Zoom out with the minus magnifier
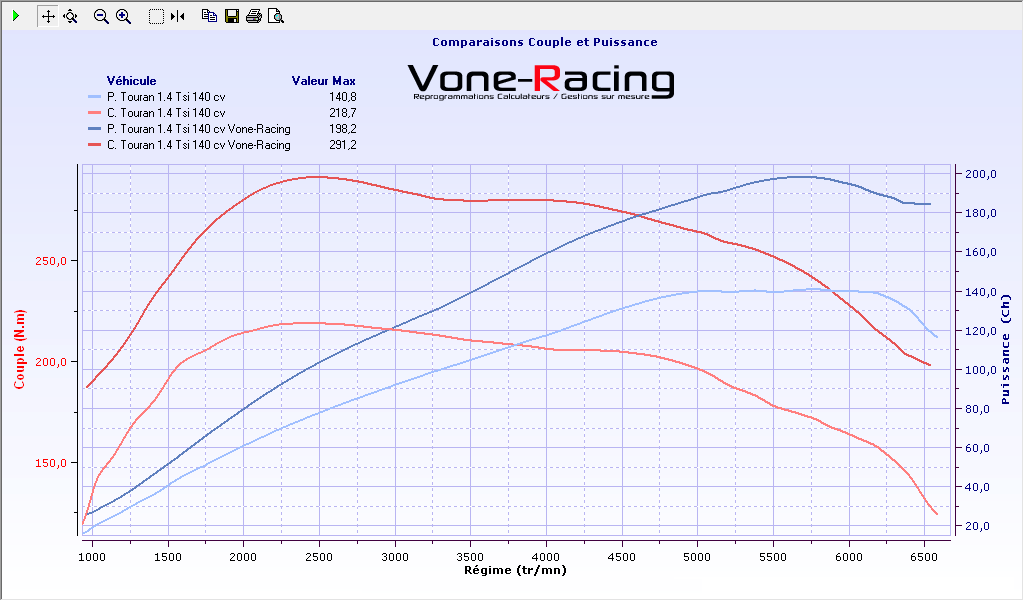Screen dimensions: 1024x601 point(101,16)
